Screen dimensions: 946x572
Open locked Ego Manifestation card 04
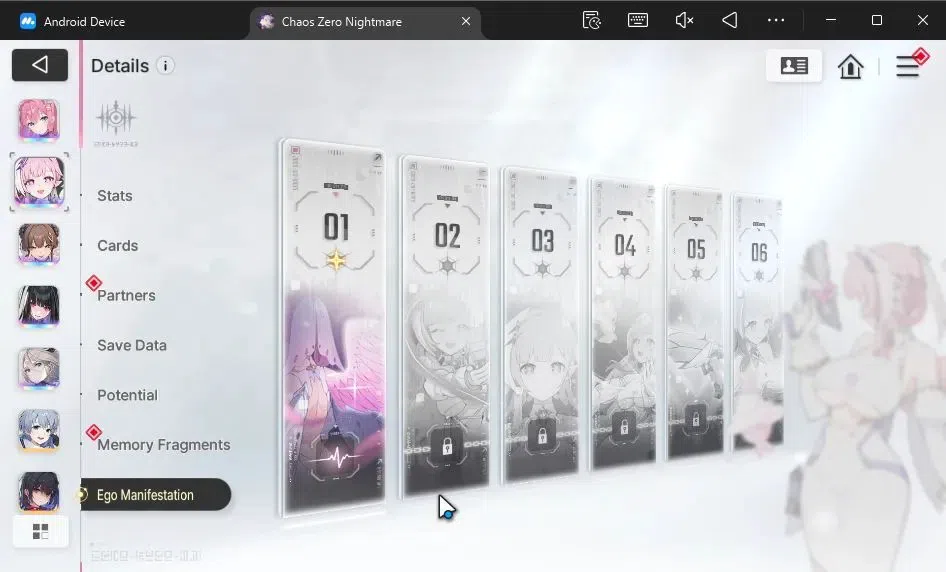pyautogui.click(x=624, y=323)
